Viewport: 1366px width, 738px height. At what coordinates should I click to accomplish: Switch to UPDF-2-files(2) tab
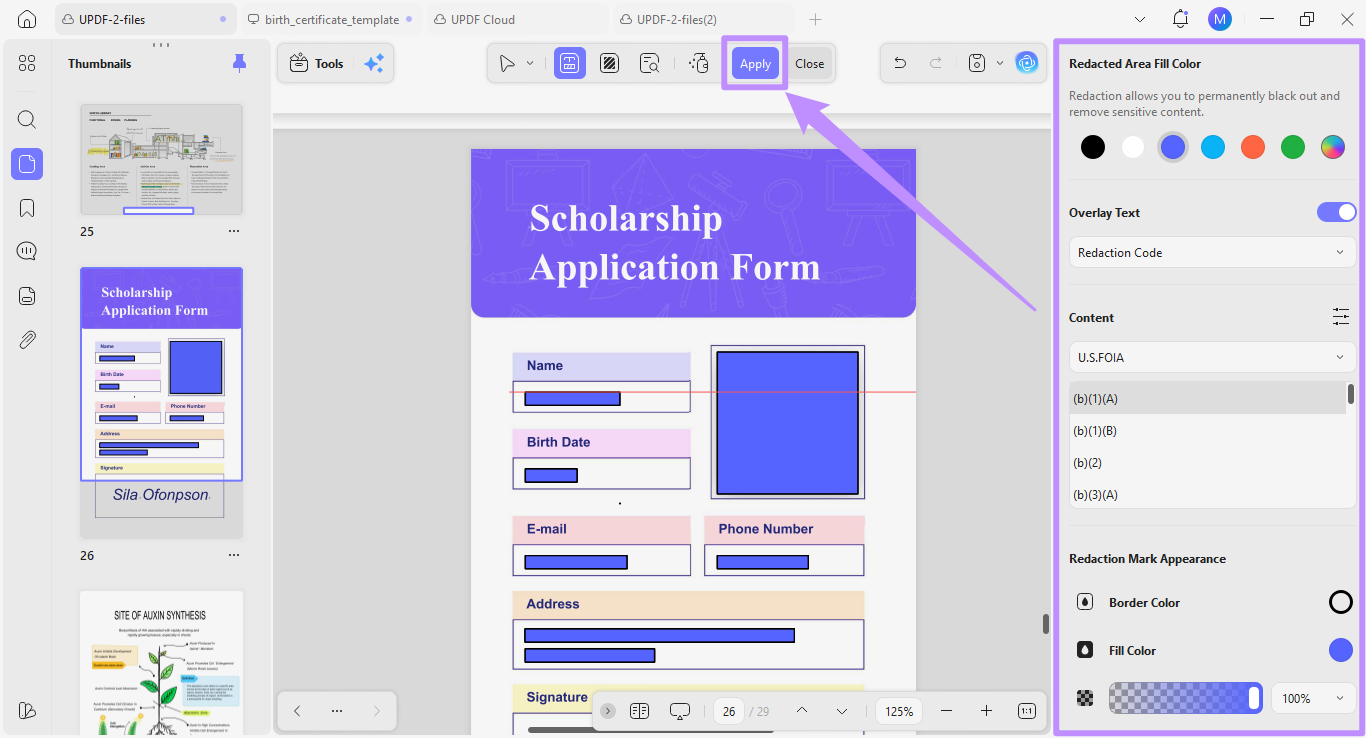[704, 19]
